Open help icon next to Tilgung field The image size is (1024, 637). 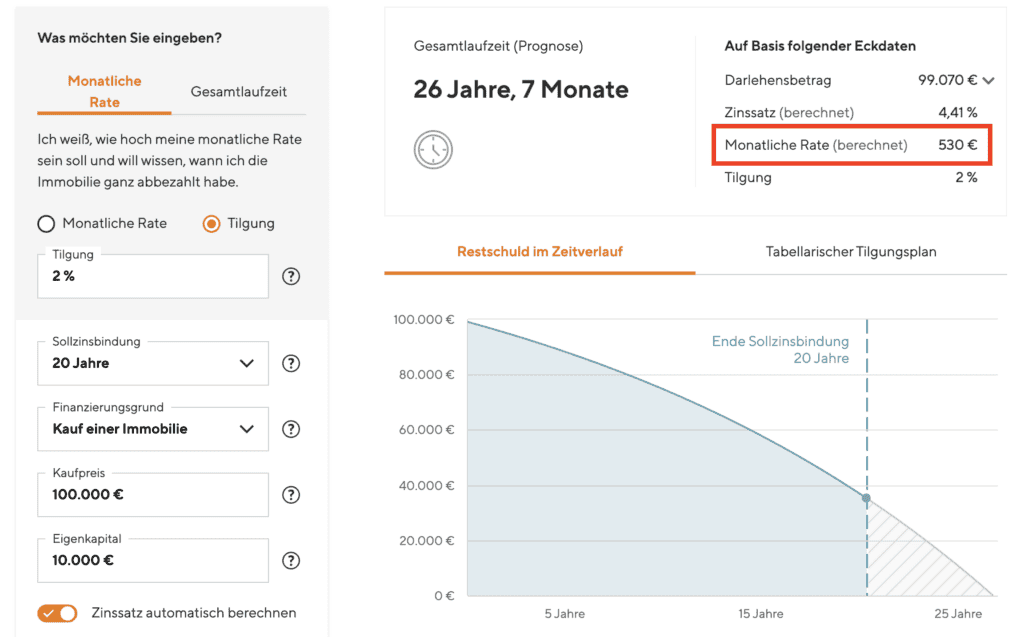coord(291,276)
